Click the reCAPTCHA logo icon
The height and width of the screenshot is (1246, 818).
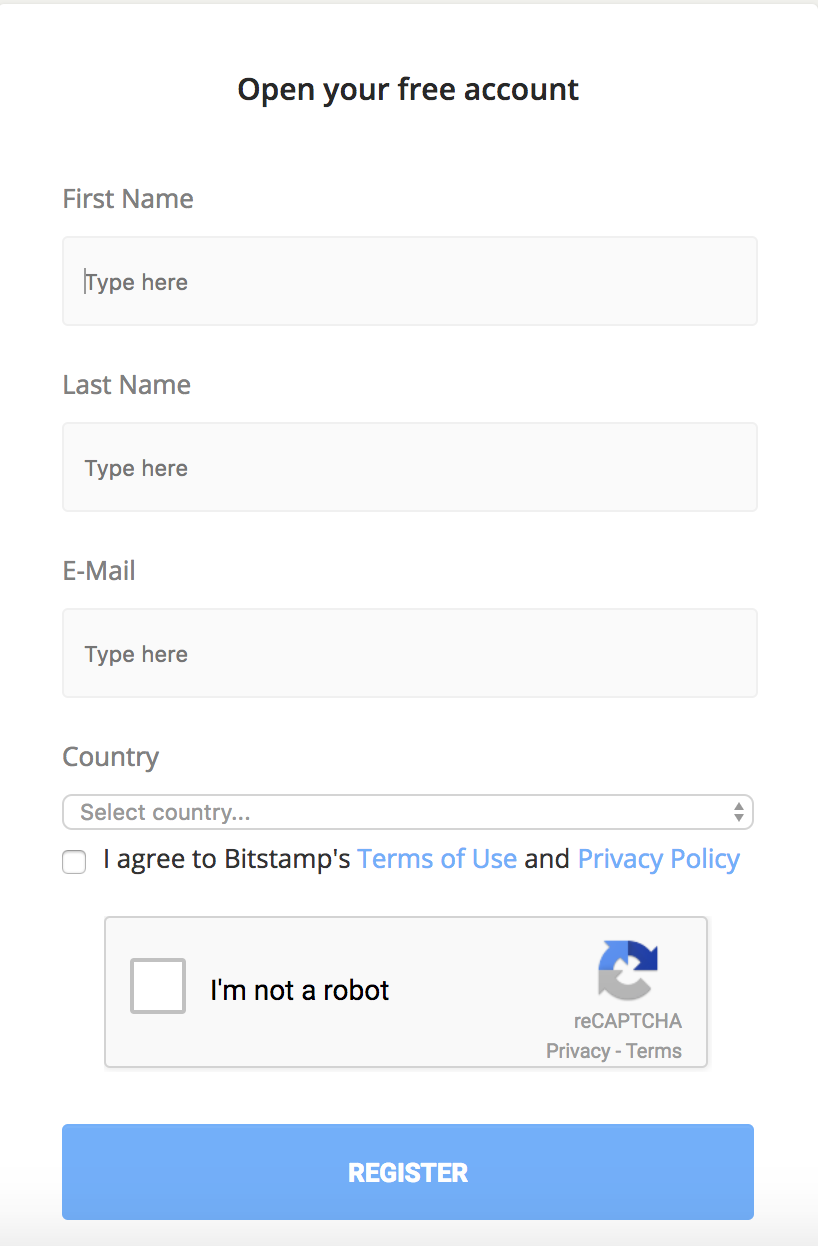click(628, 970)
